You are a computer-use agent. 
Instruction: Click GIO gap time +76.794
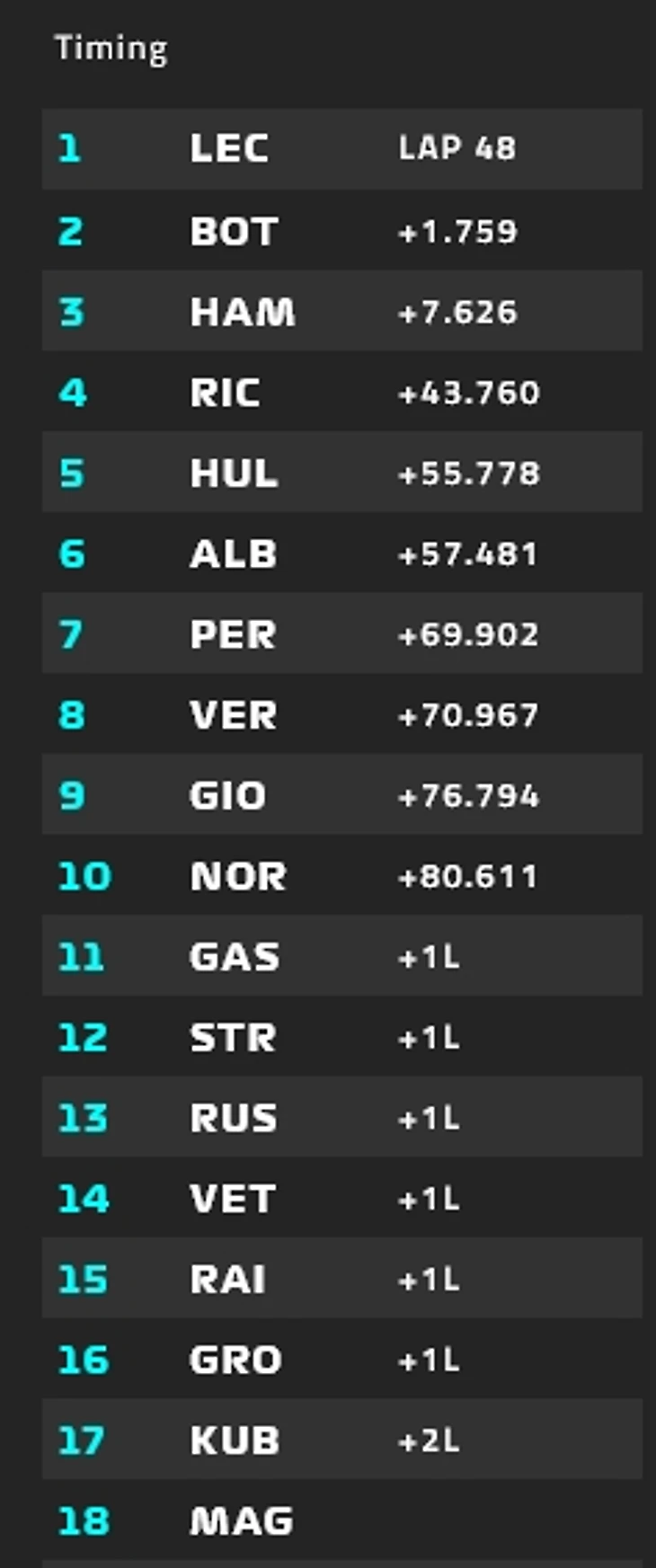point(468,796)
